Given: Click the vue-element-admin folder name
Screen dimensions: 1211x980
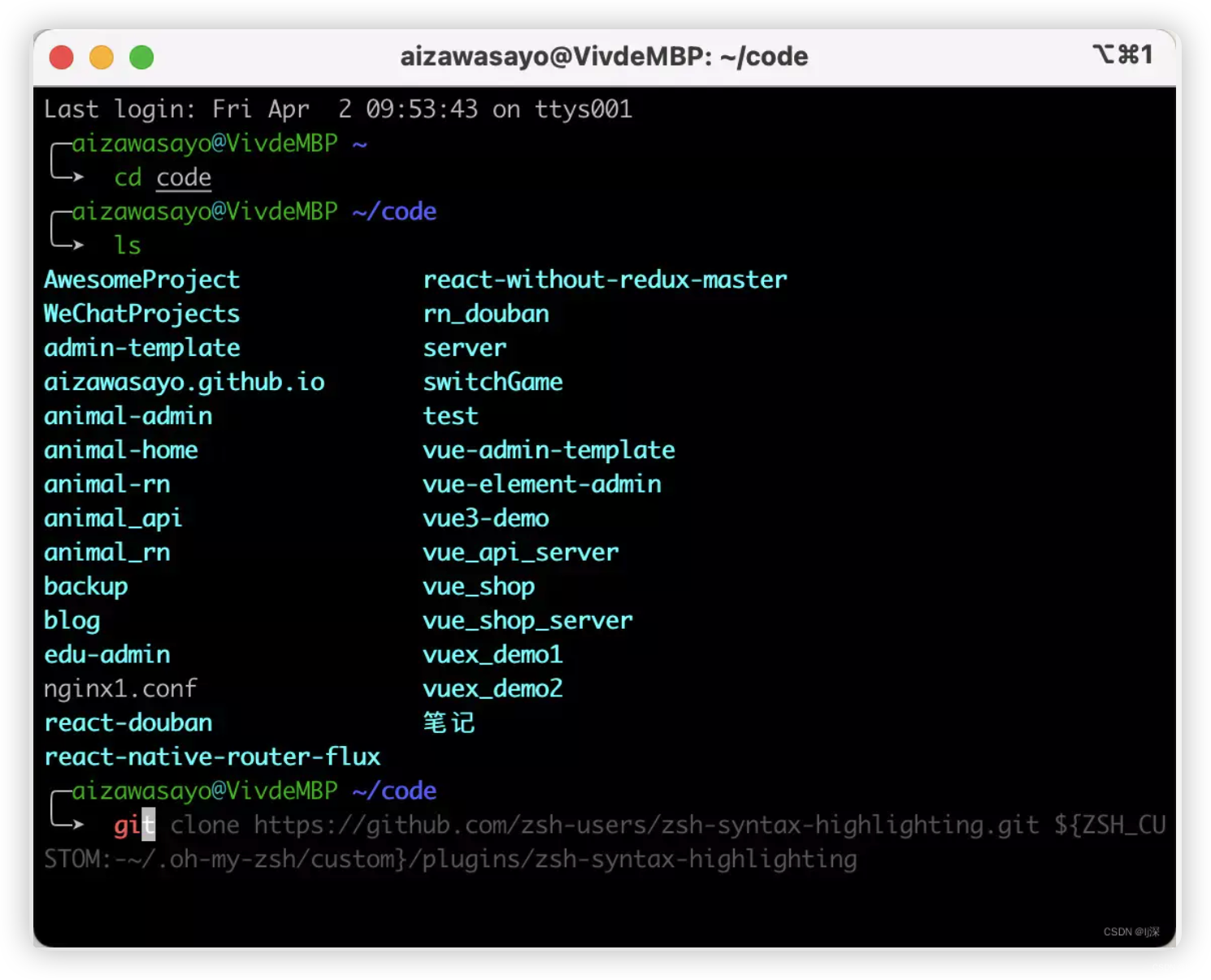Looking at the screenshot, I should [x=541, y=484].
